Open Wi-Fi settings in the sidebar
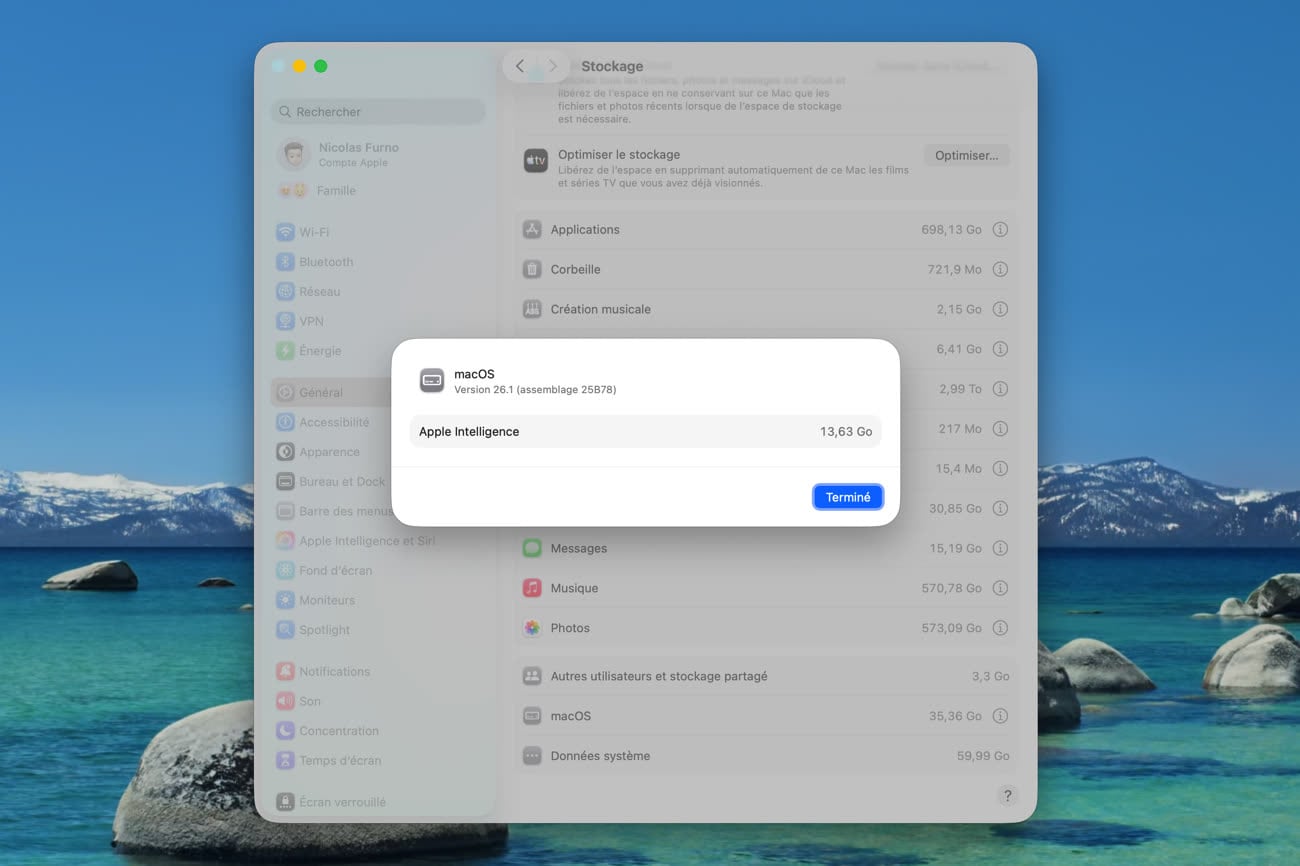 [314, 232]
